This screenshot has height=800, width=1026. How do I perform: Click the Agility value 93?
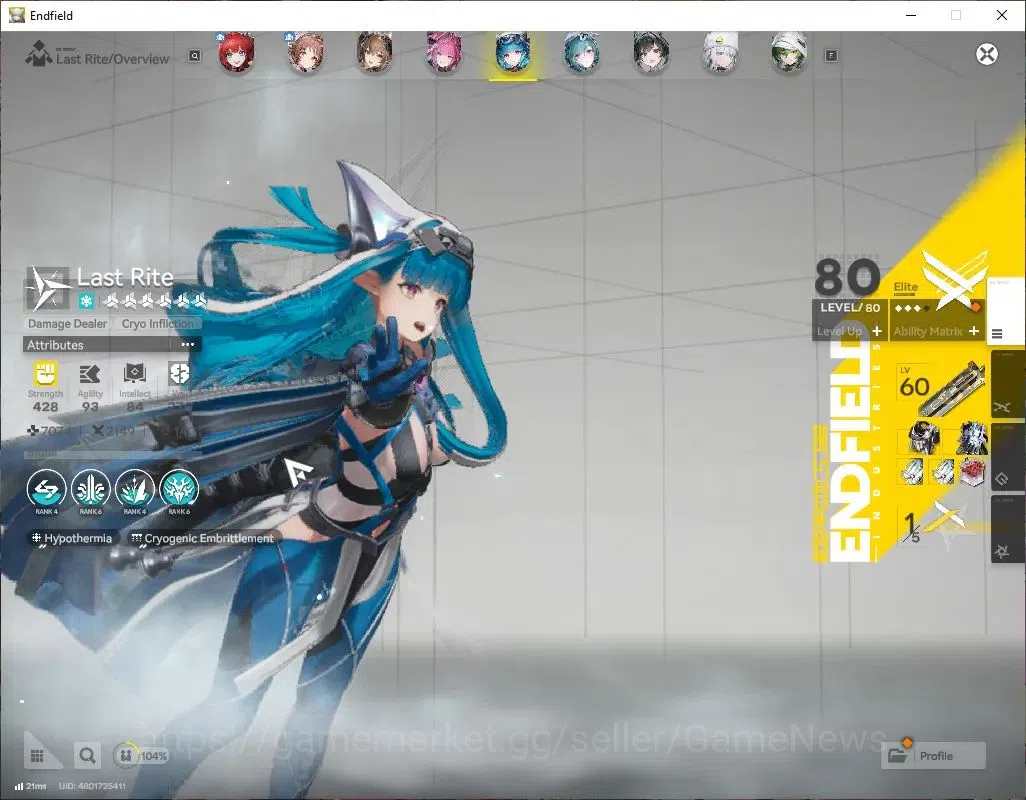tap(90, 407)
